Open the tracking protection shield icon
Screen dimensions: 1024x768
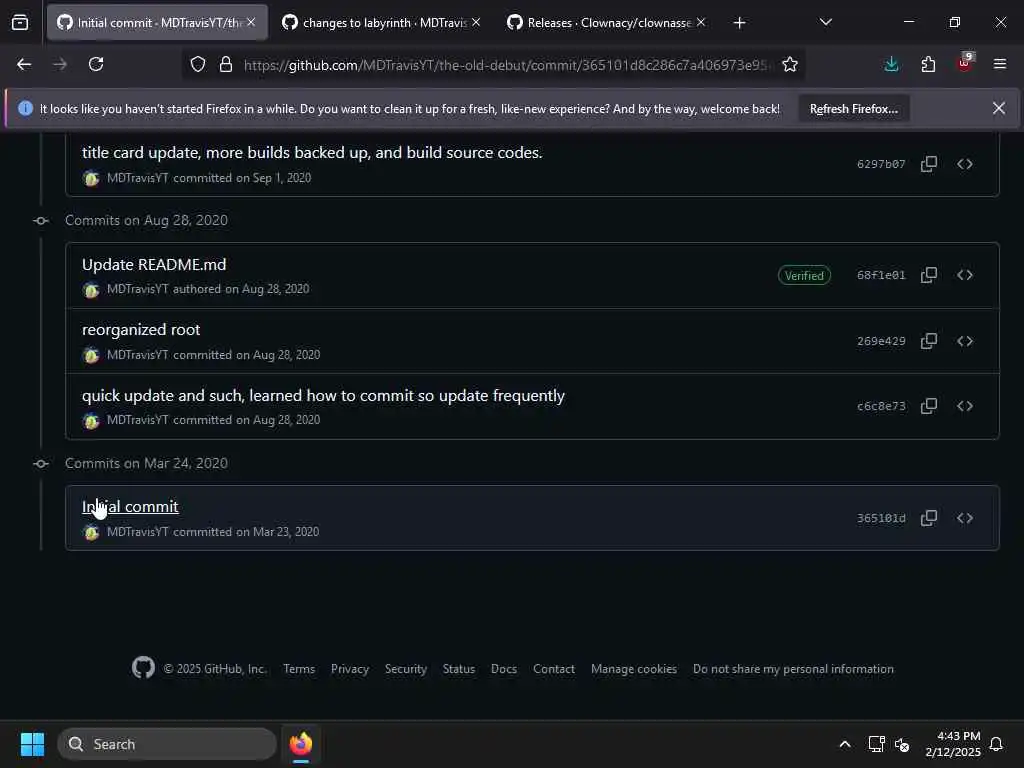(x=198, y=64)
